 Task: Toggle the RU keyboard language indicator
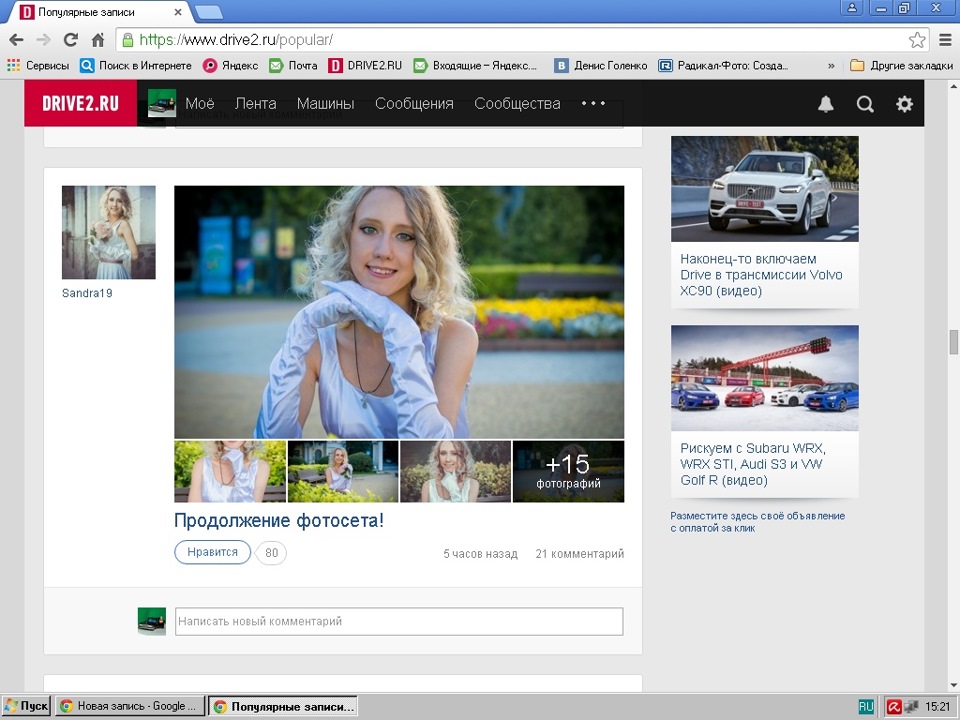tap(866, 706)
